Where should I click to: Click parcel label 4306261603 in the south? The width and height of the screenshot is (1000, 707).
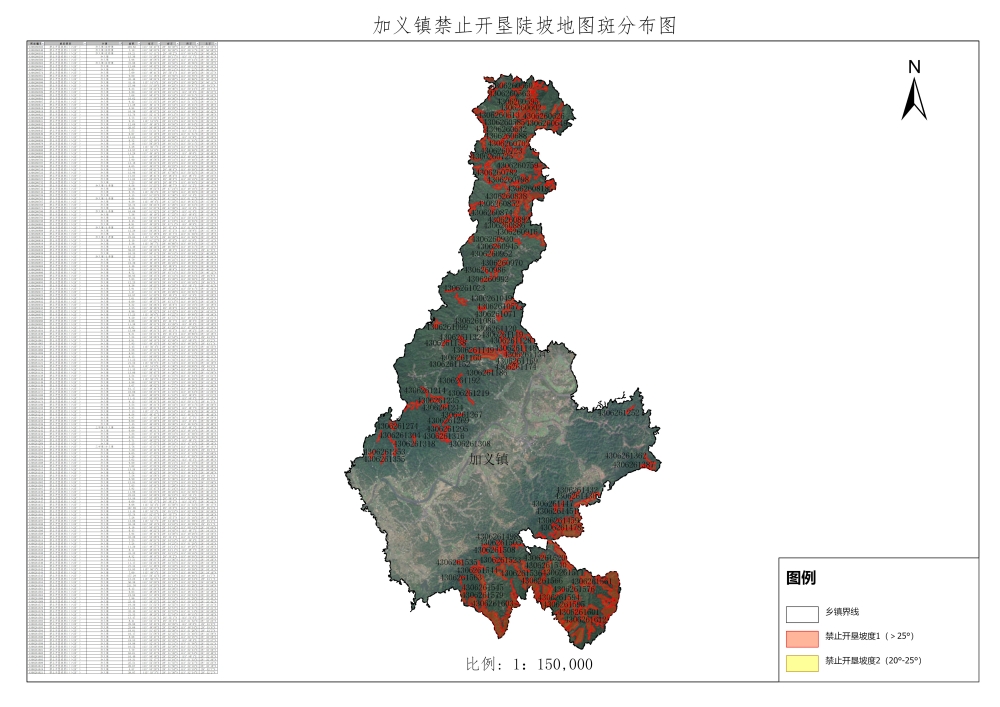[492, 604]
